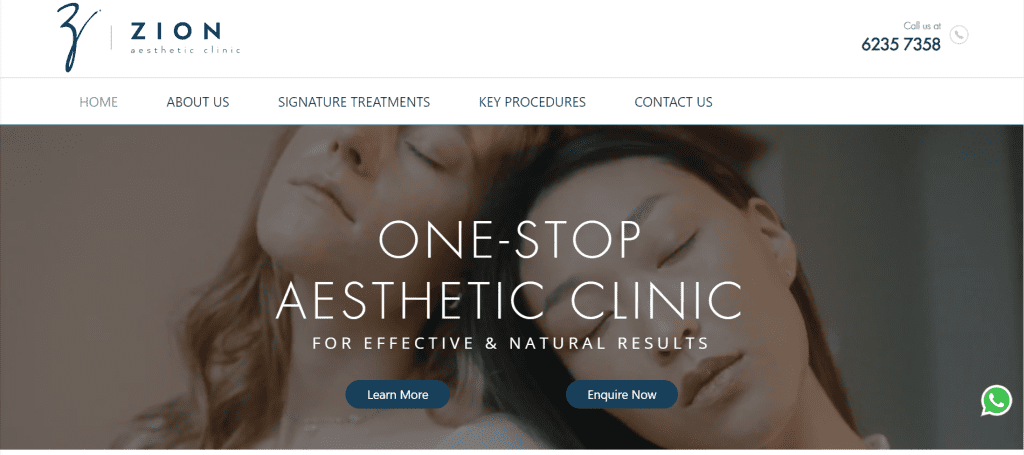Viewport: 1024px width, 455px height.
Task: Click the "aesthetic clinic" tagline under ZION
Action: pos(185,50)
